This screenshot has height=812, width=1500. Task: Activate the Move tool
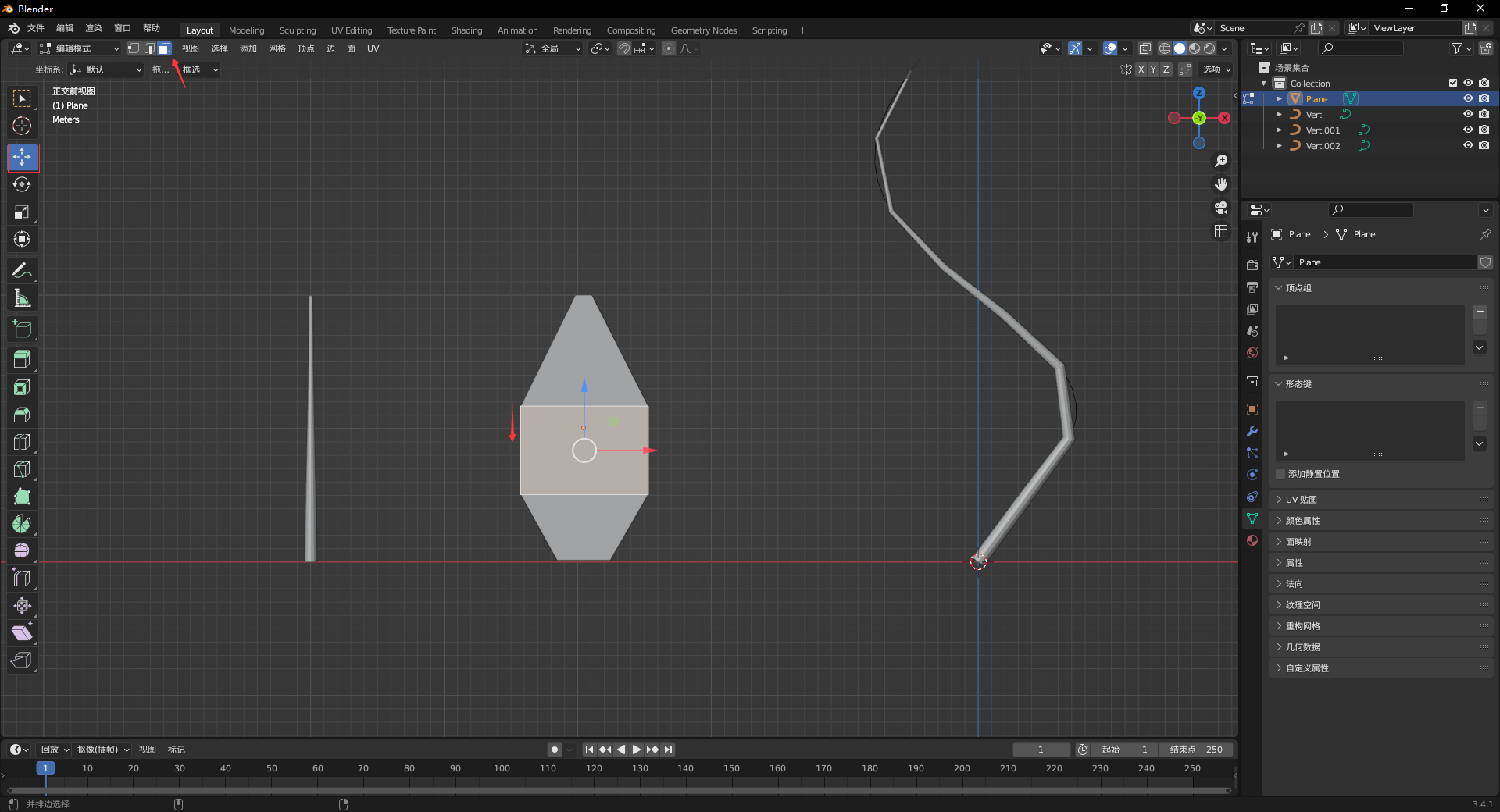point(22,157)
